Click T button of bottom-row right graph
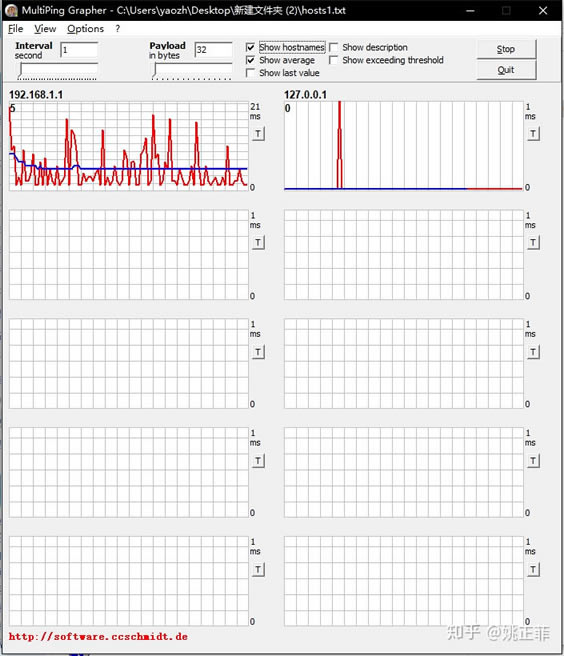564x656 pixels. [x=533, y=570]
